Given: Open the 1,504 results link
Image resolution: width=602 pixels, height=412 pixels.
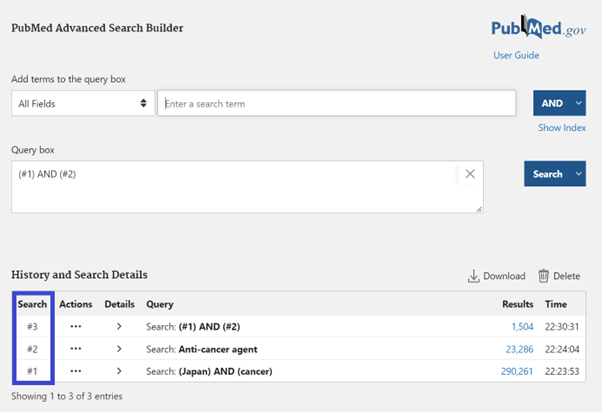Looking at the screenshot, I should click(x=522, y=327).
